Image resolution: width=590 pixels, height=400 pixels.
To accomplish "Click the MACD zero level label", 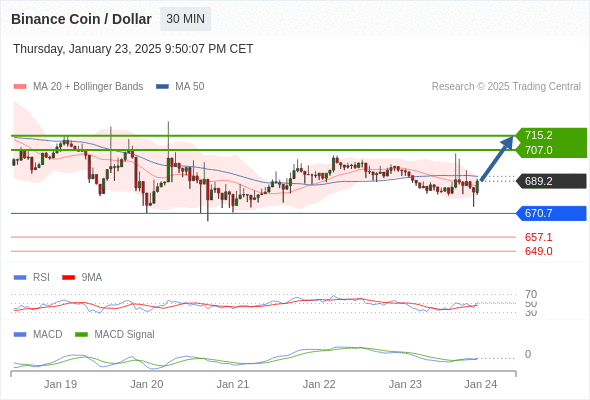I will click(x=528, y=354).
